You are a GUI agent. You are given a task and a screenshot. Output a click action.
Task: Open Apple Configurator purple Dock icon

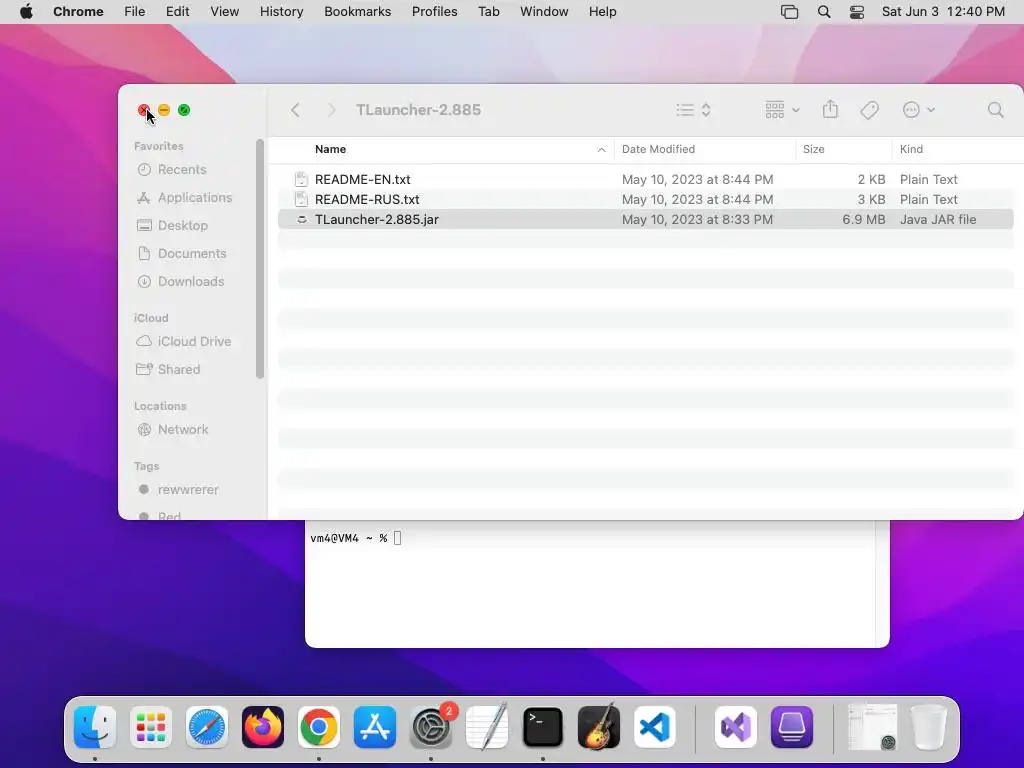click(x=792, y=727)
